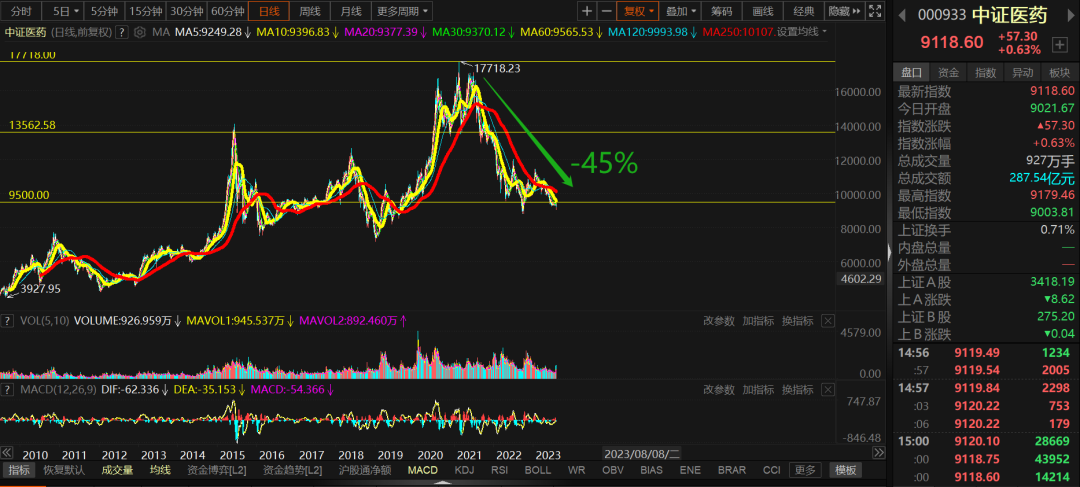Click 换指标 in MACD panel
This screenshot has width=1080, height=487.
797,389
